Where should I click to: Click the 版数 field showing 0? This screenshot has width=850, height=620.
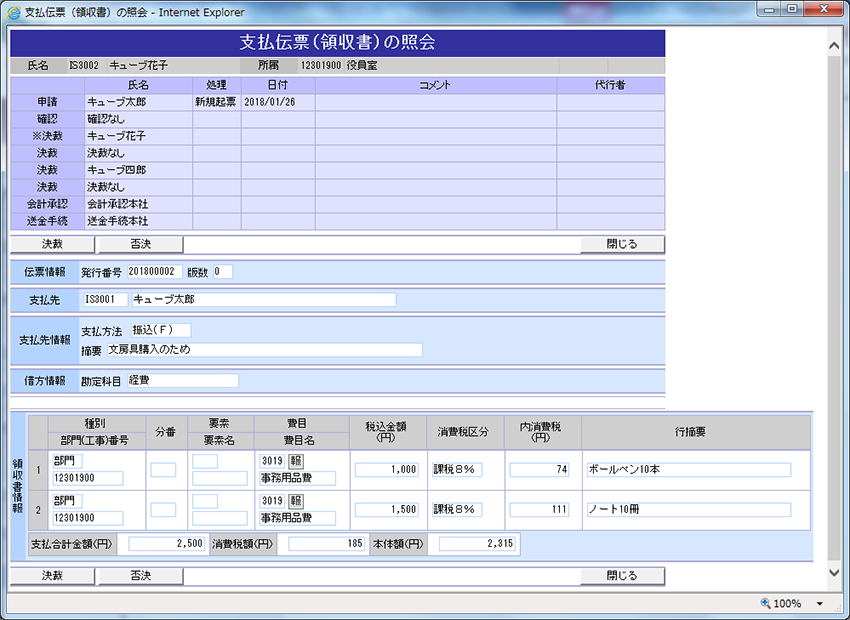223,272
